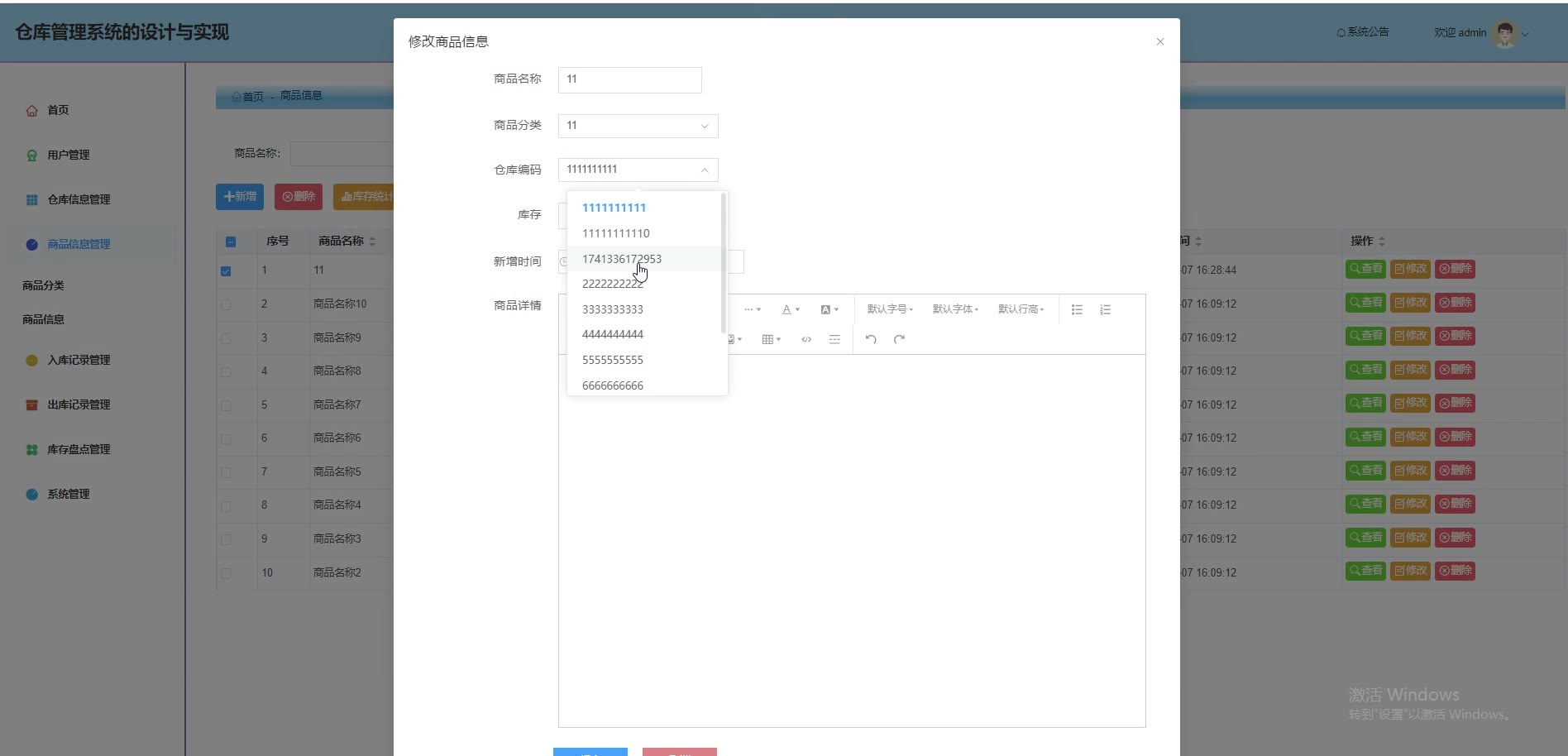Insert a divider line using the editor toolbar
This screenshot has height=756, width=1568.
tap(834, 339)
